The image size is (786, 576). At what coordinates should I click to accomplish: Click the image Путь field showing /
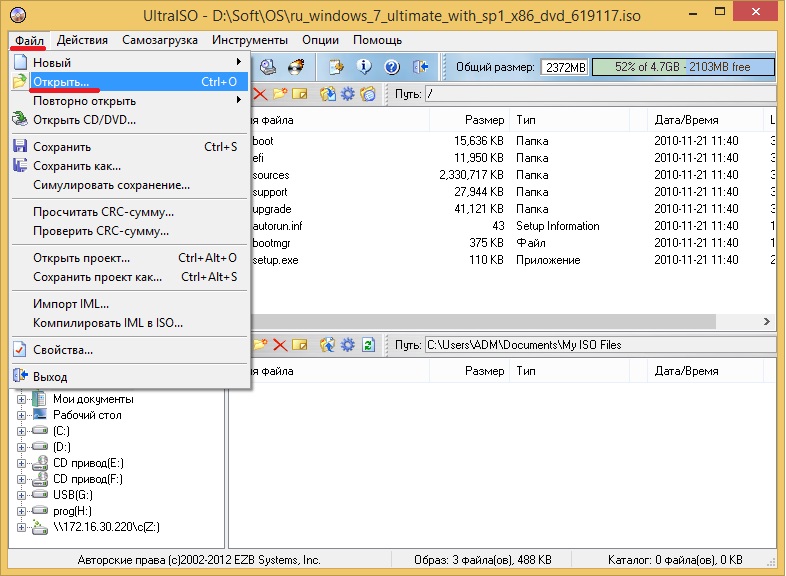(x=600, y=94)
